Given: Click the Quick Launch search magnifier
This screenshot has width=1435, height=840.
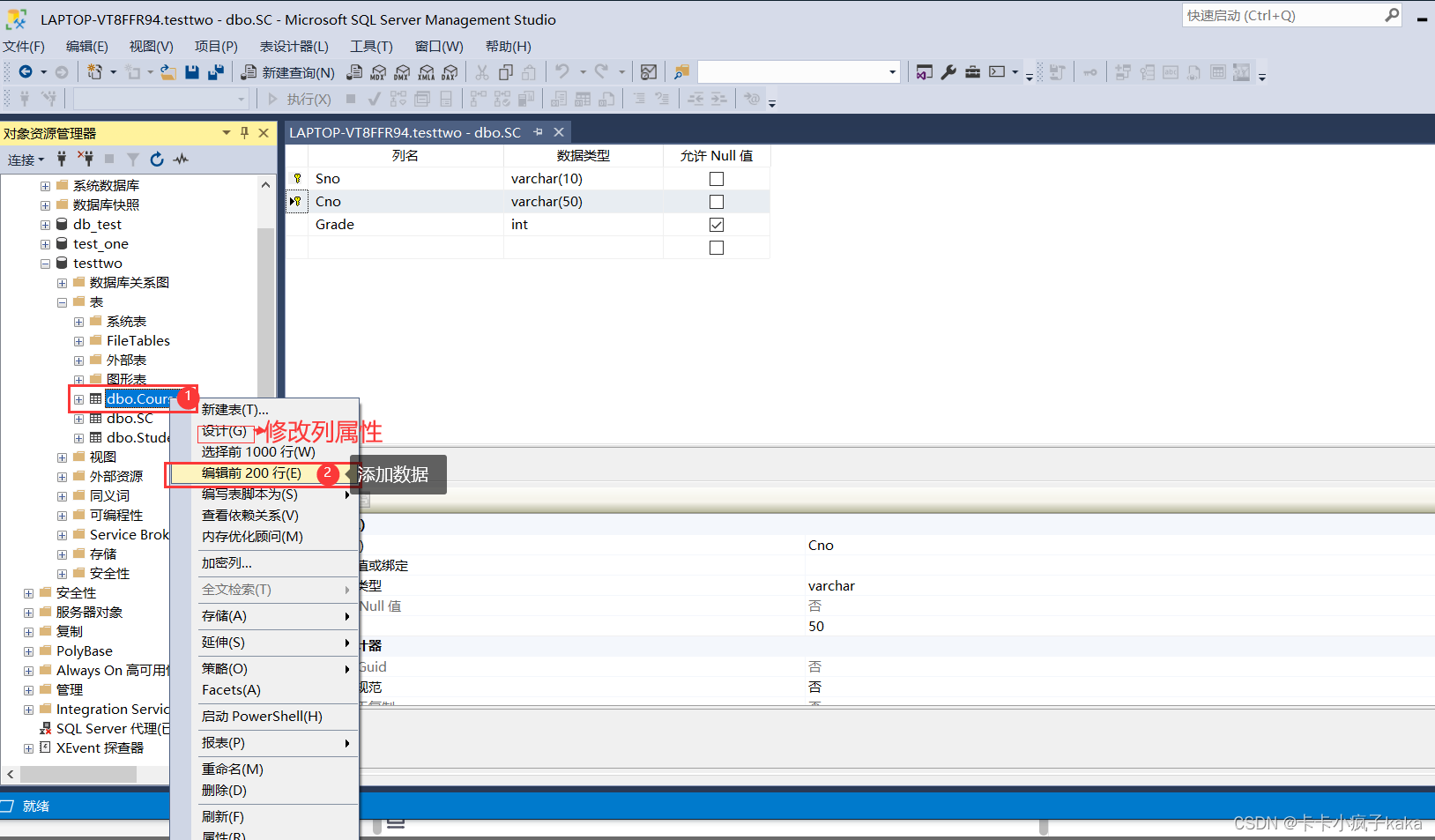Looking at the screenshot, I should coord(1392,15).
